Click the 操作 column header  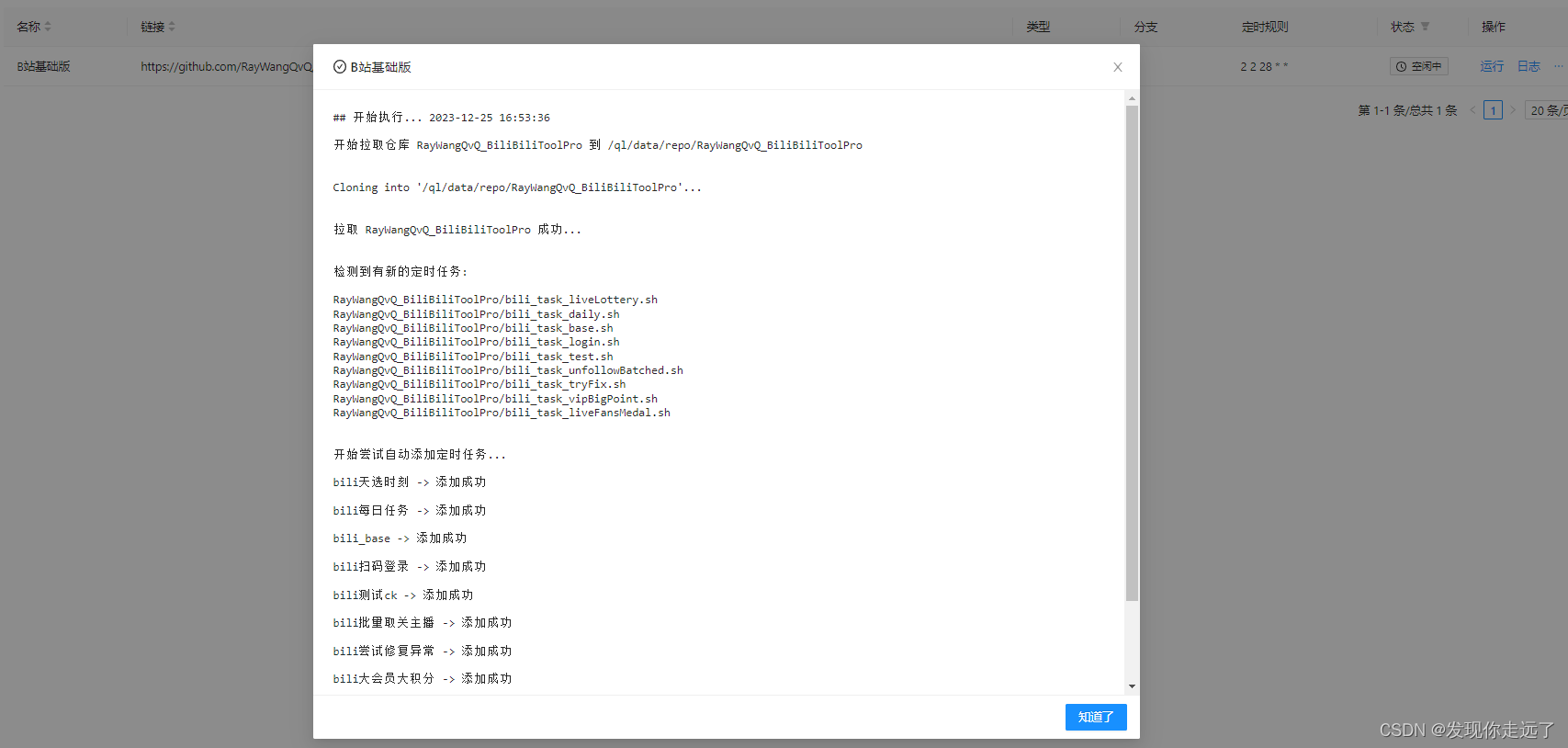pyautogui.click(x=1494, y=27)
